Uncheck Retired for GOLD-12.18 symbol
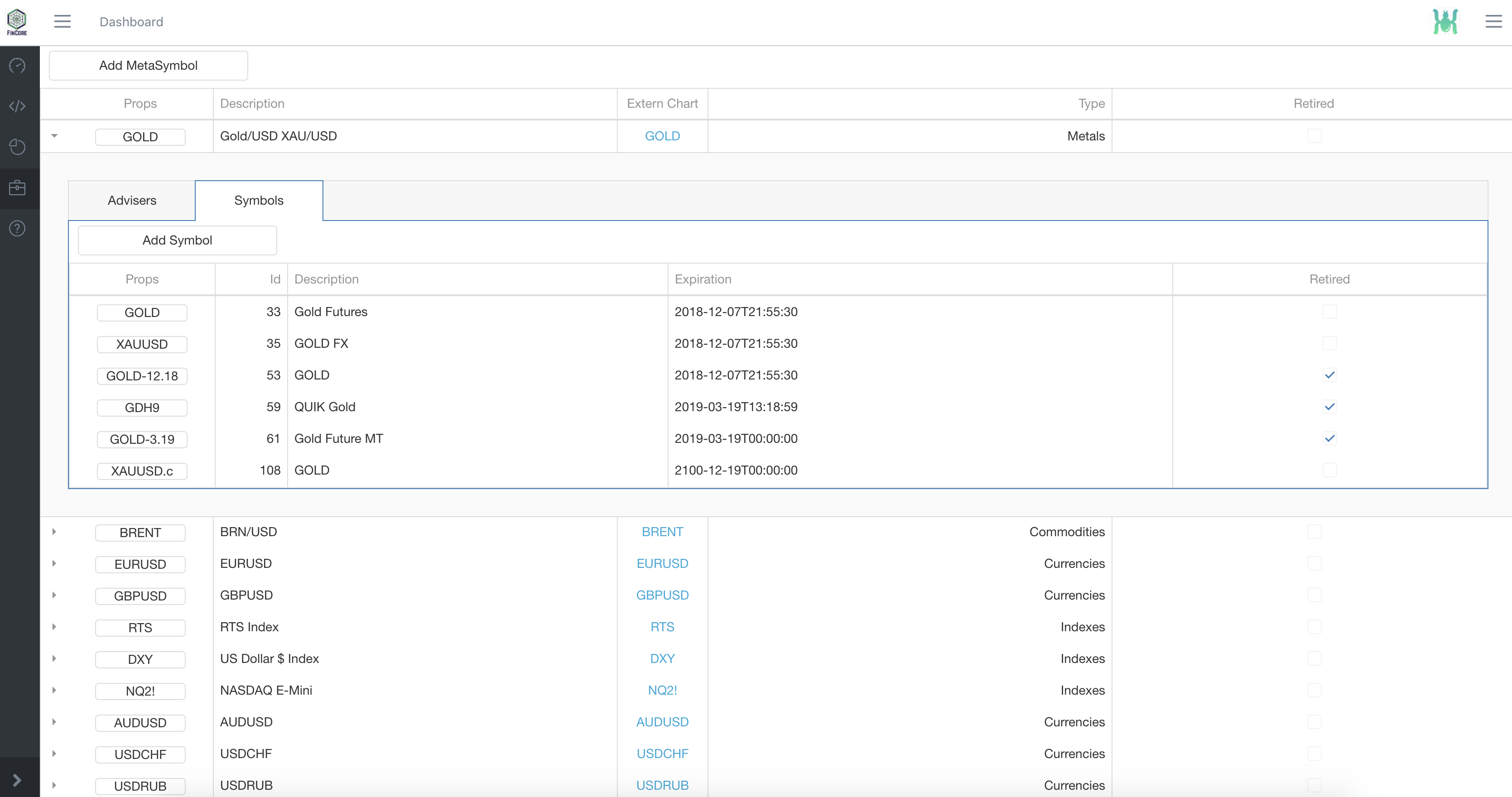Viewport: 1512px width, 797px height. pyautogui.click(x=1329, y=375)
